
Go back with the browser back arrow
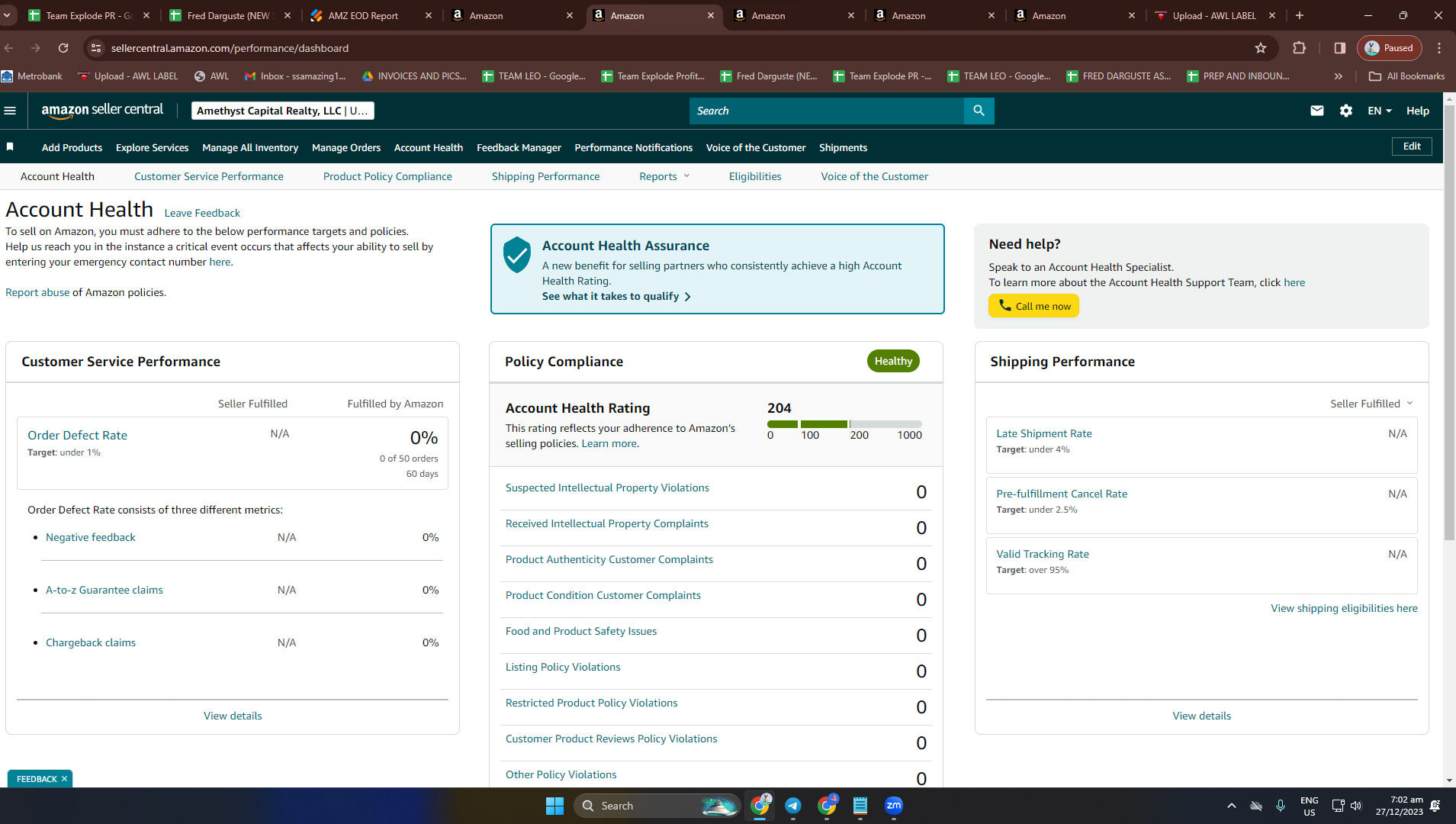click(9, 48)
